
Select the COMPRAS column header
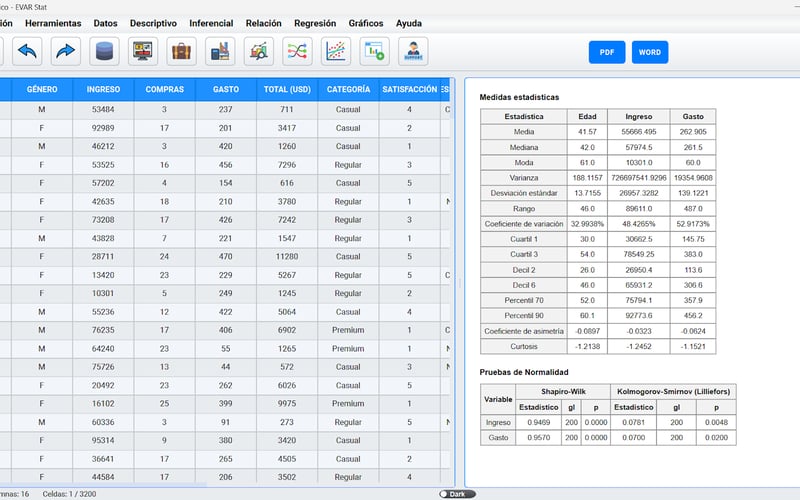click(x=164, y=89)
